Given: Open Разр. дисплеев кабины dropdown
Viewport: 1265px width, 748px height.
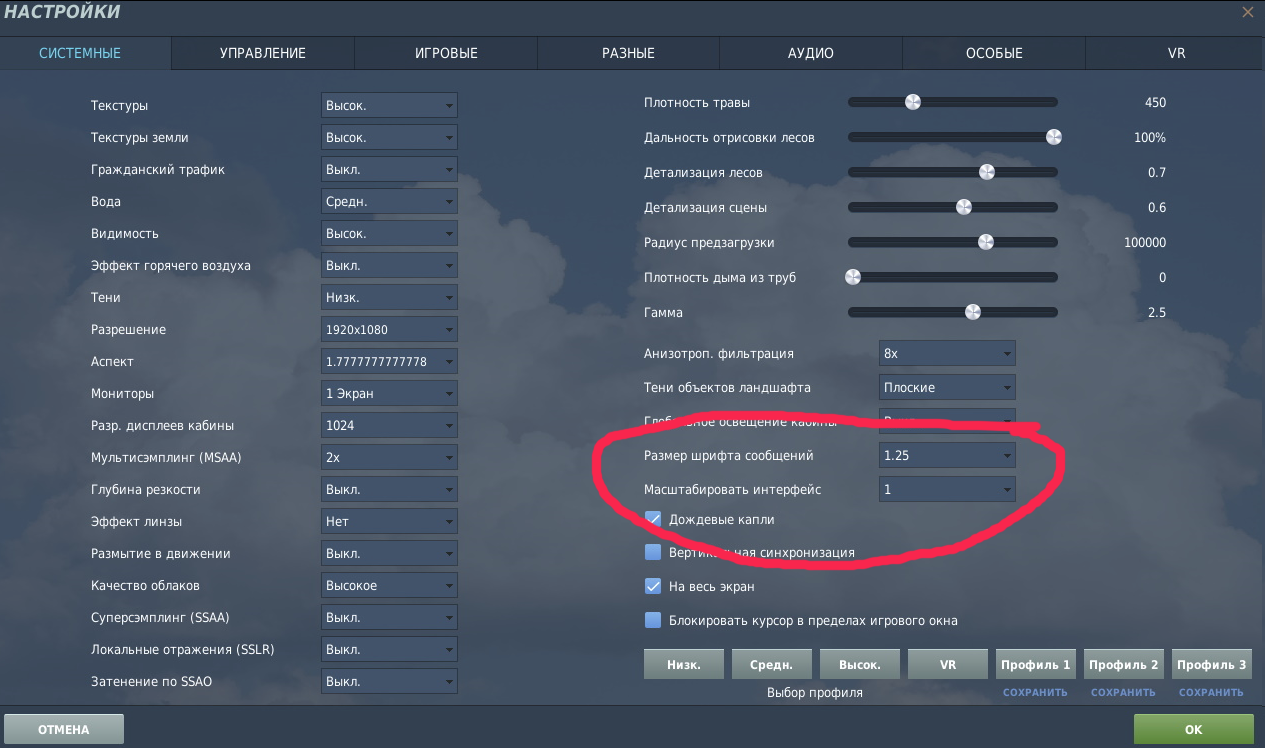Looking at the screenshot, I should click(x=389, y=426).
